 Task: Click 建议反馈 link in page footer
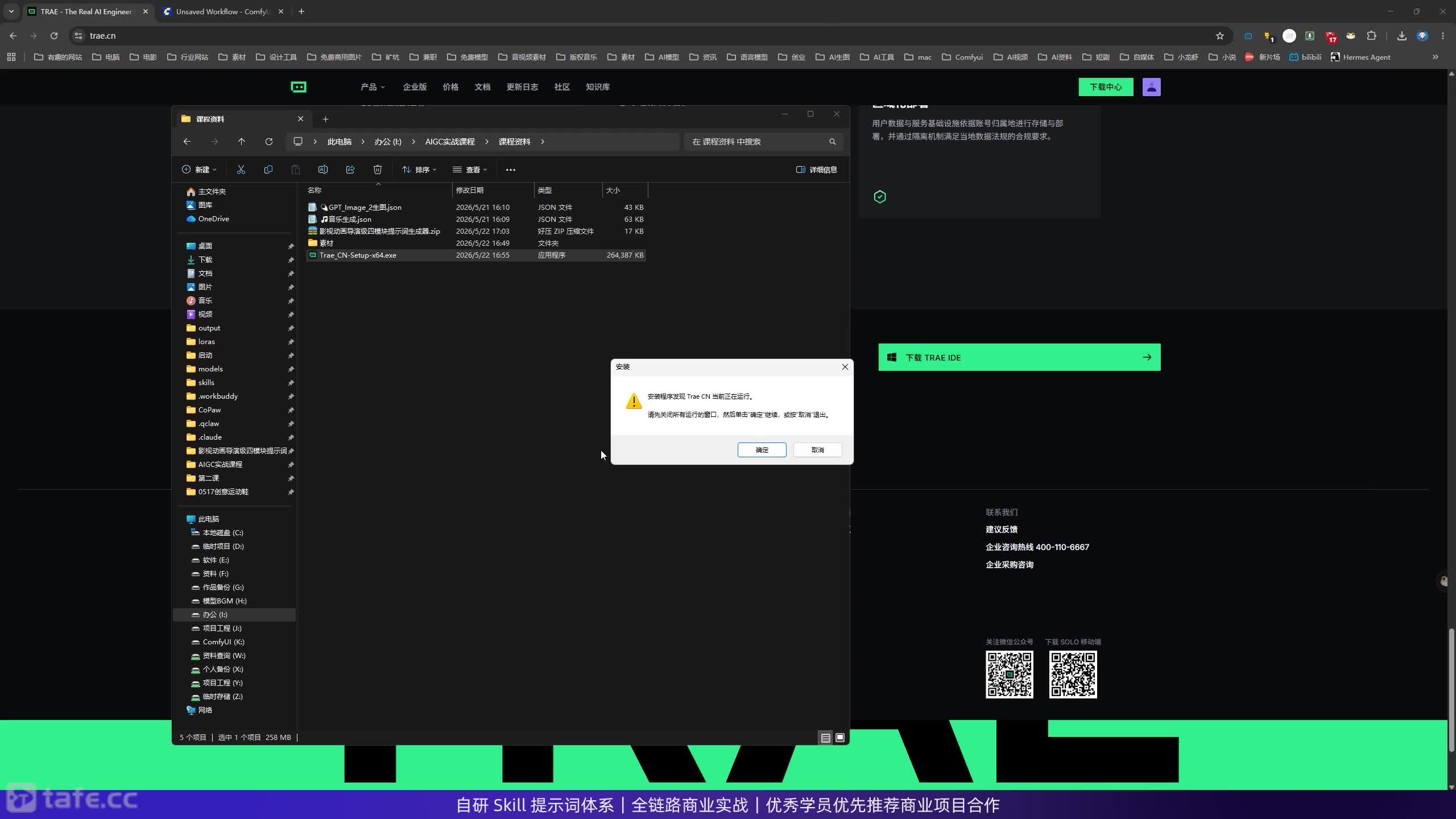click(1001, 530)
